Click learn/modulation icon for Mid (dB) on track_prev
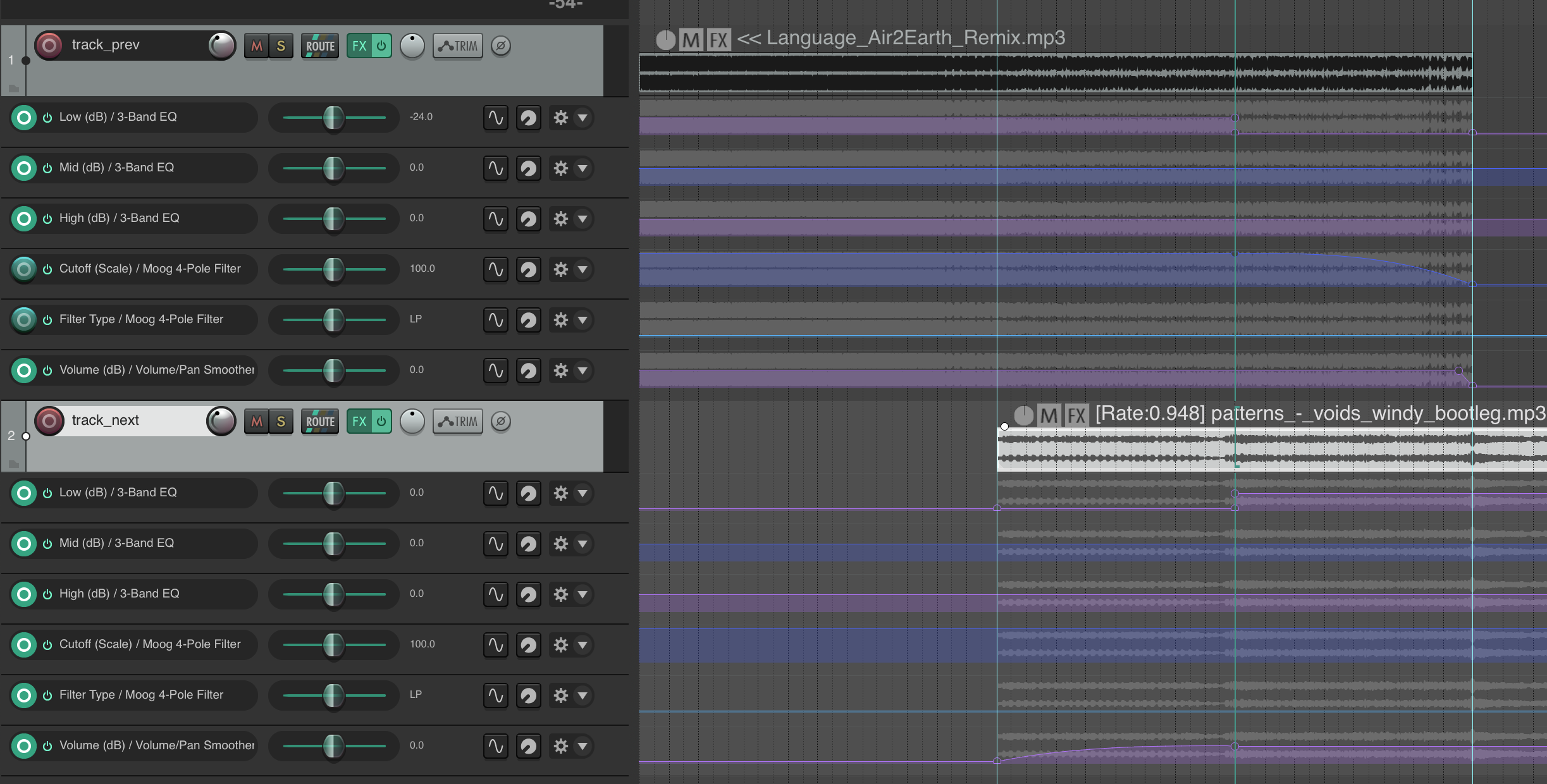The image size is (1547, 784). pos(528,168)
